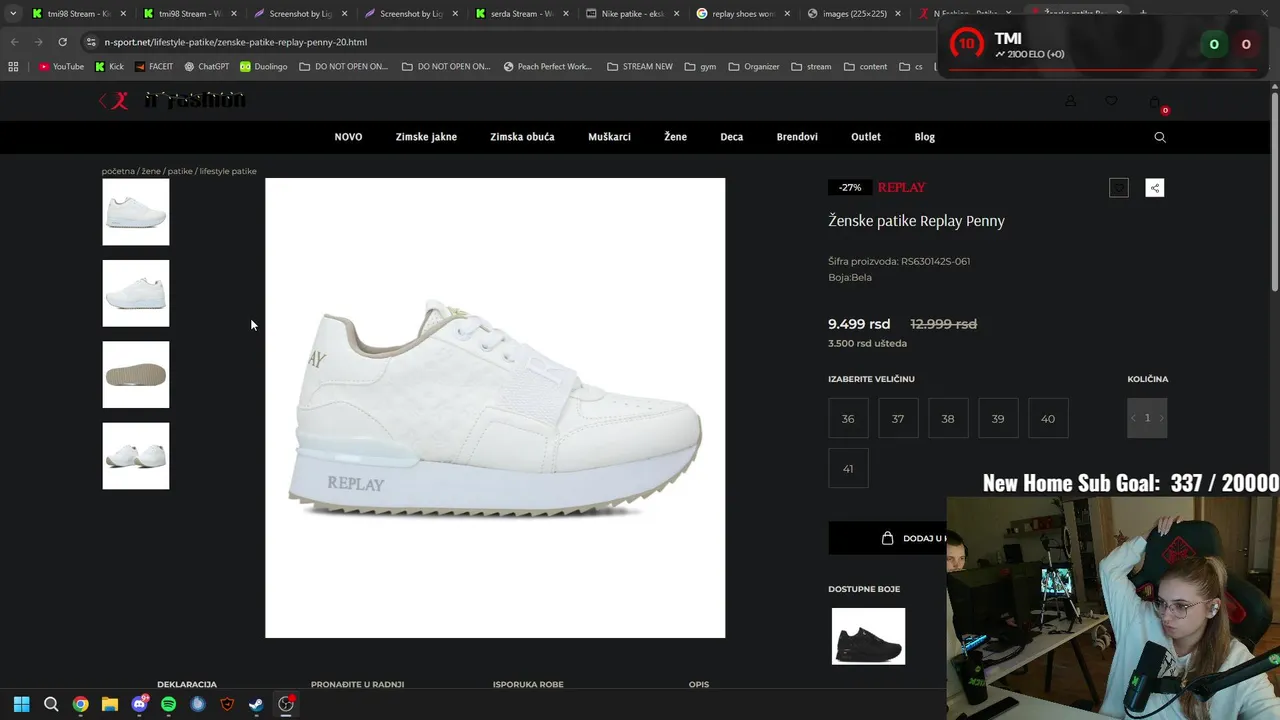Open Kick bookmark
This screenshot has width=1280, height=720.
pos(109,67)
